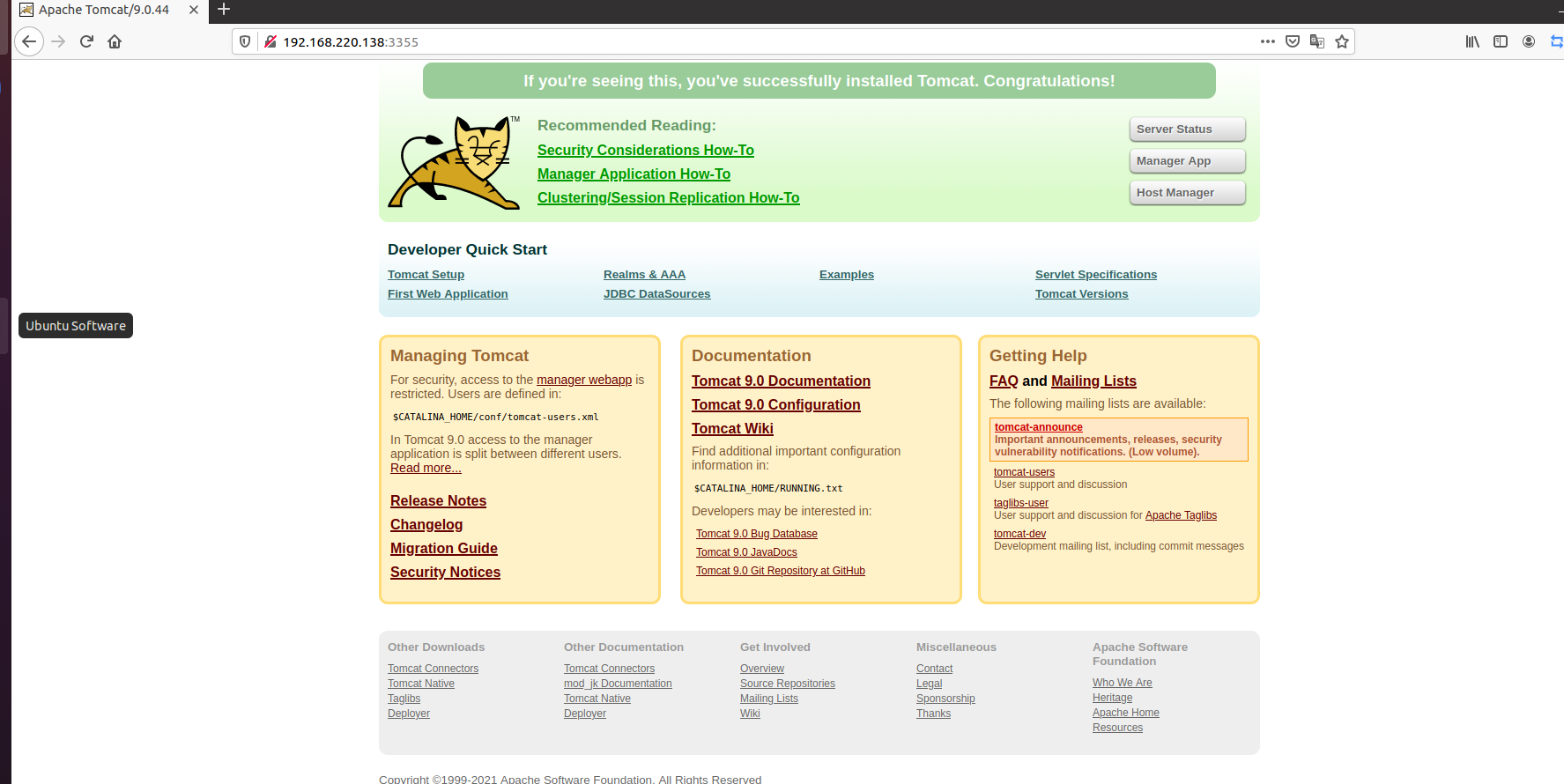Open the Server Status button
Screen dimensions: 1564x784
pos(1187,129)
